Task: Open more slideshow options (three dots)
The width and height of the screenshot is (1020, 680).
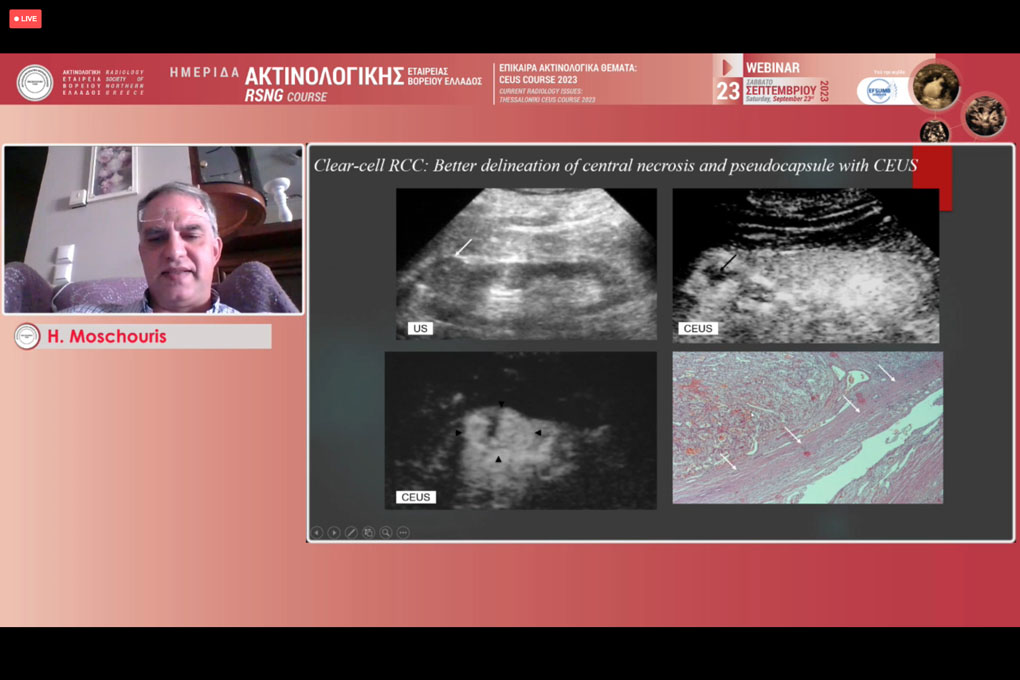Action: coord(403,533)
